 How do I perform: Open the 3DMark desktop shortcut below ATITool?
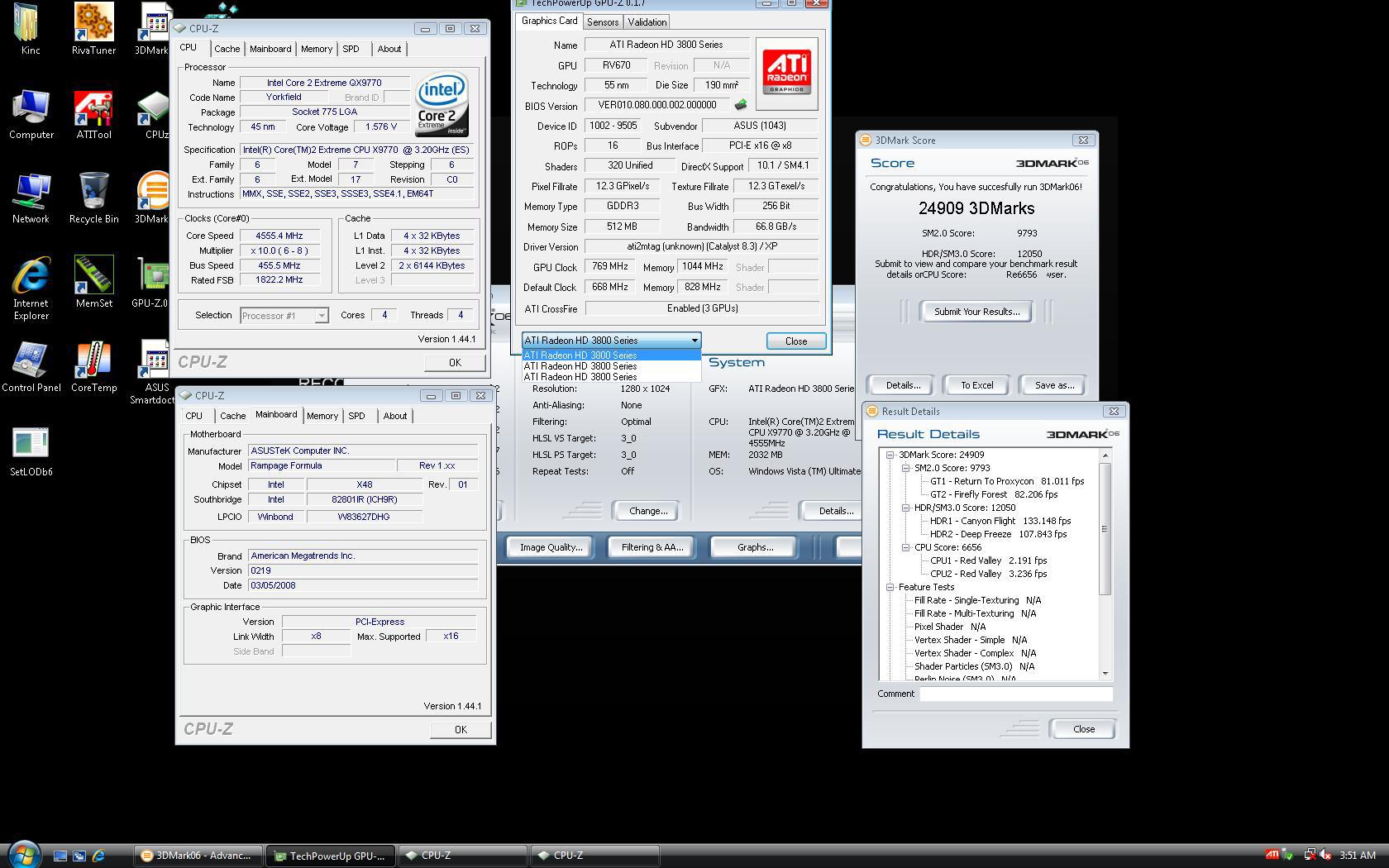152,198
